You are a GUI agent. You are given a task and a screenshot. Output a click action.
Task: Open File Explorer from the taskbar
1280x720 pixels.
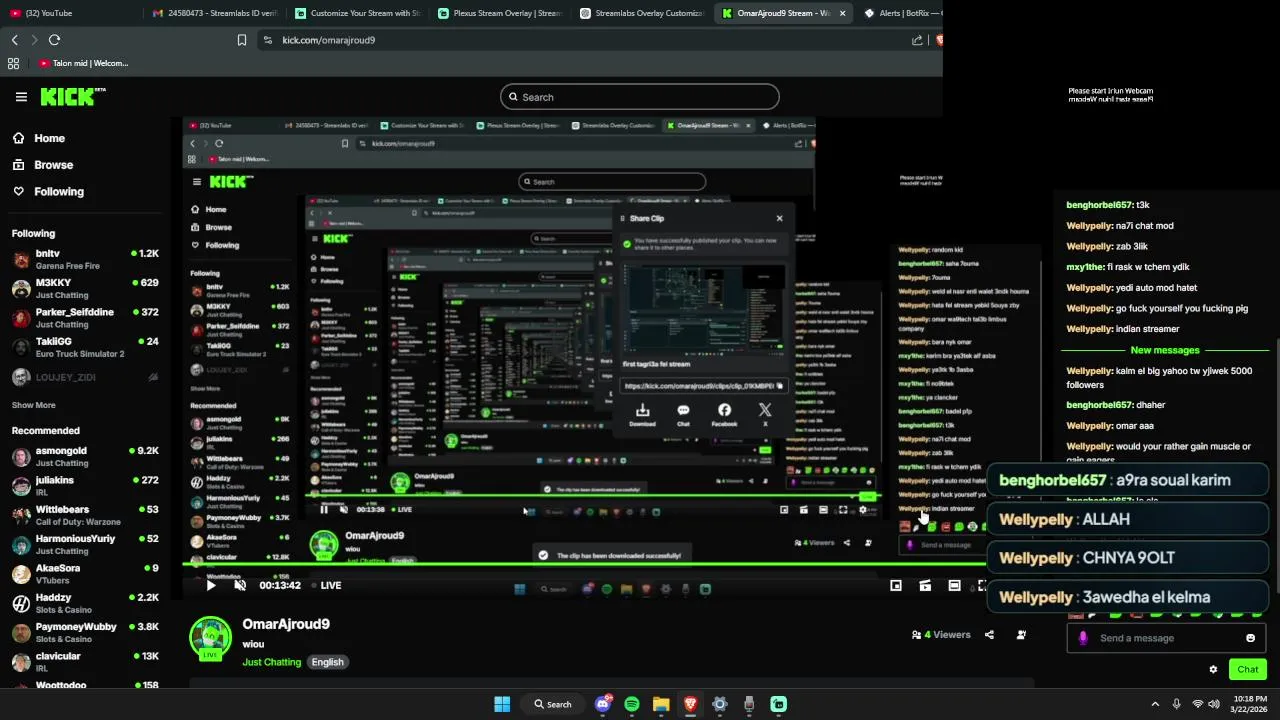click(661, 704)
